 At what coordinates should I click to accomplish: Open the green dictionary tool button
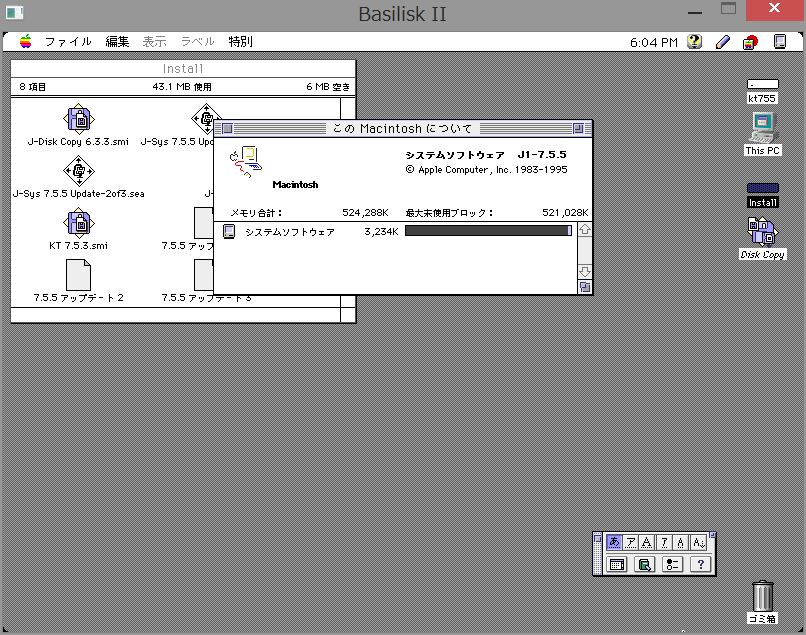[x=644, y=564]
